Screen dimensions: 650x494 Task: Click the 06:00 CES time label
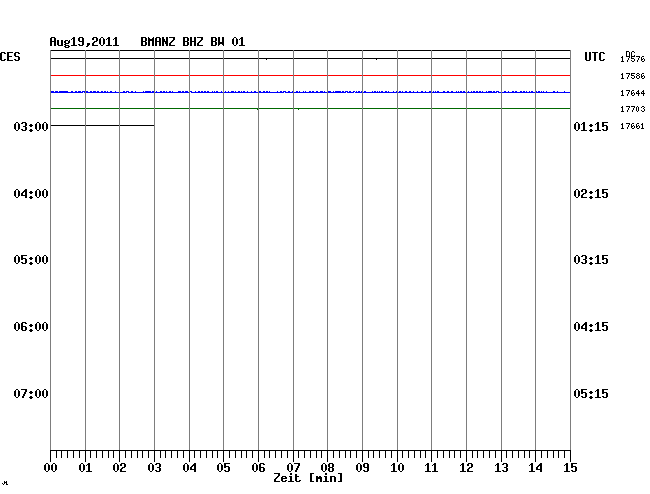click(31, 327)
